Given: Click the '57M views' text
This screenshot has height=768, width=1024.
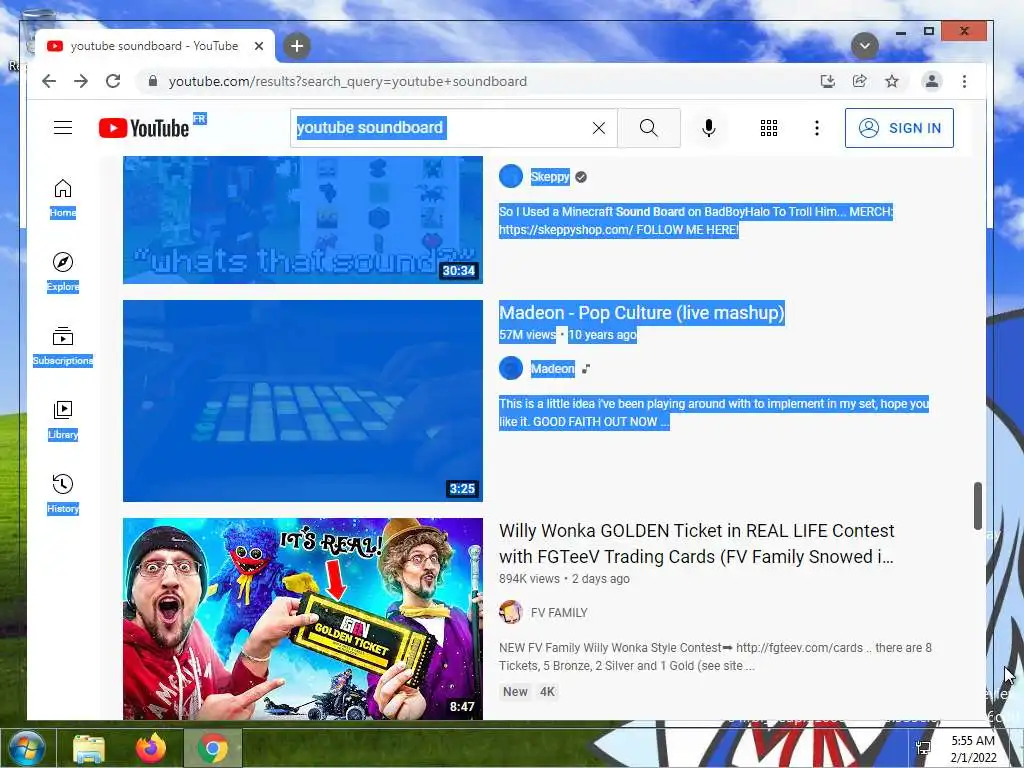Looking at the screenshot, I should pyautogui.click(x=528, y=334).
